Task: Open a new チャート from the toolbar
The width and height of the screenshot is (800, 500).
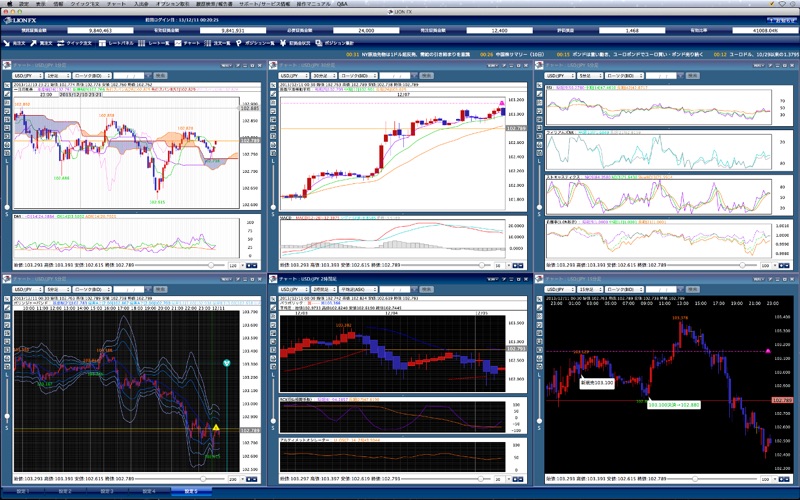Action: pyautogui.click(x=187, y=43)
